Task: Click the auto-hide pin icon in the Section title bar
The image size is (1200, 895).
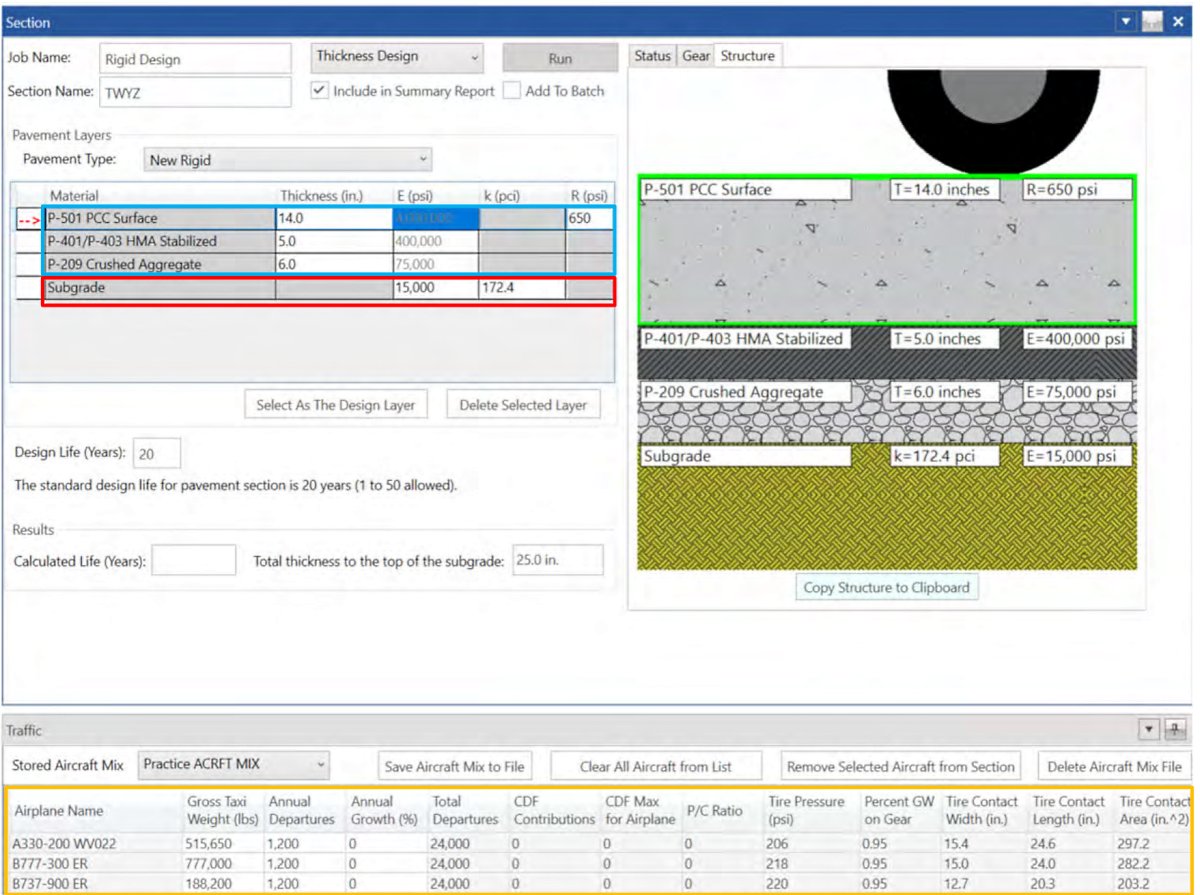Action: [x=1152, y=22]
